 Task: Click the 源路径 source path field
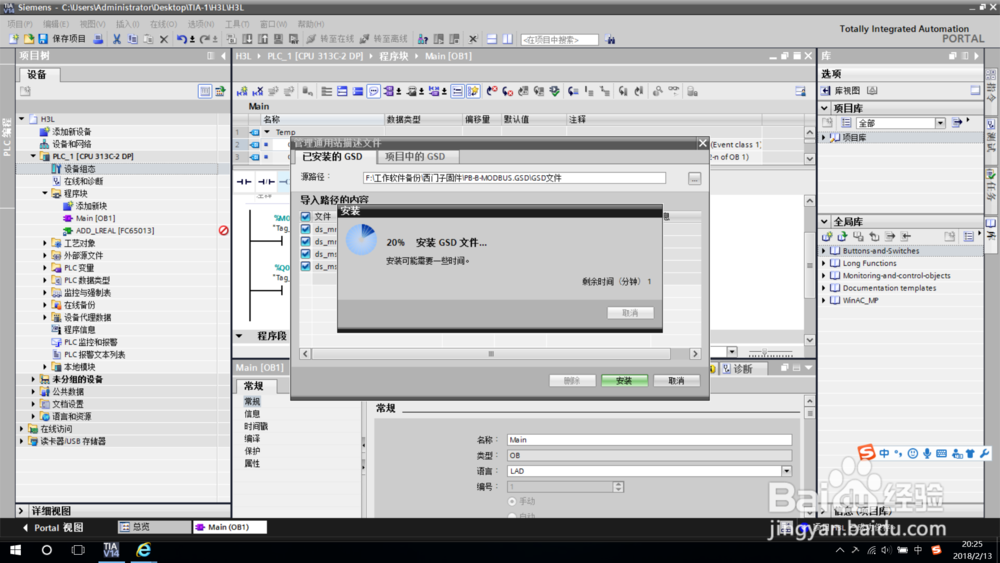(x=514, y=178)
